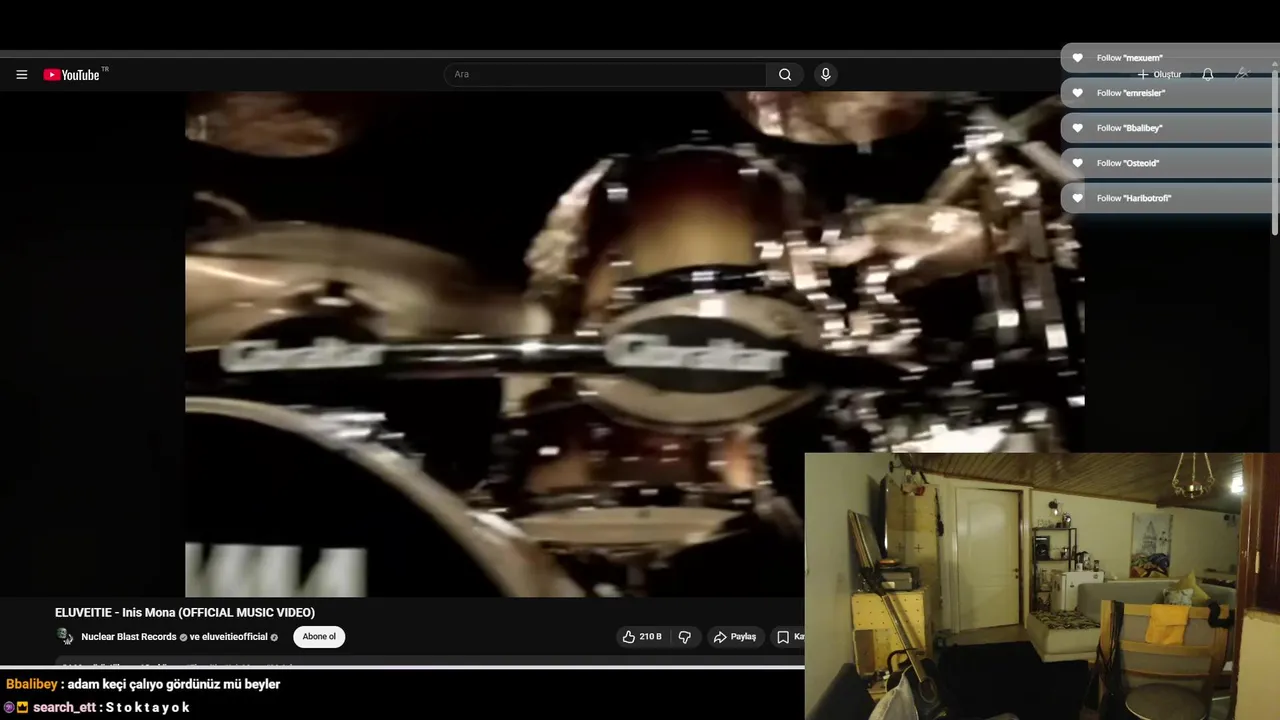The height and width of the screenshot is (720, 1280).
Task: Focus the Ara search field
Action: 606,75
